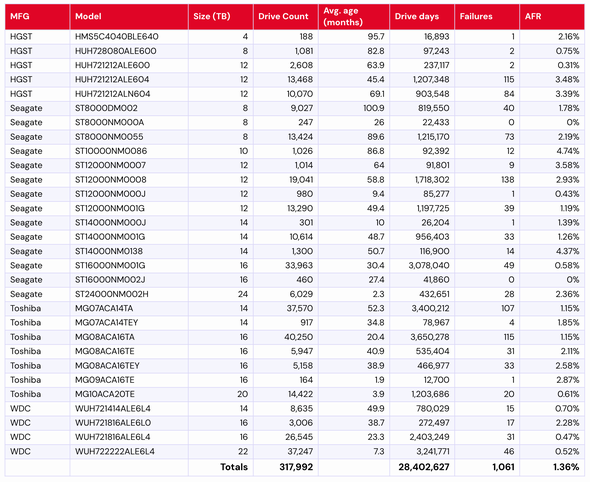Select the Avg. age (months) header
This screenshot has height=482, width=590.
point(354,17)
